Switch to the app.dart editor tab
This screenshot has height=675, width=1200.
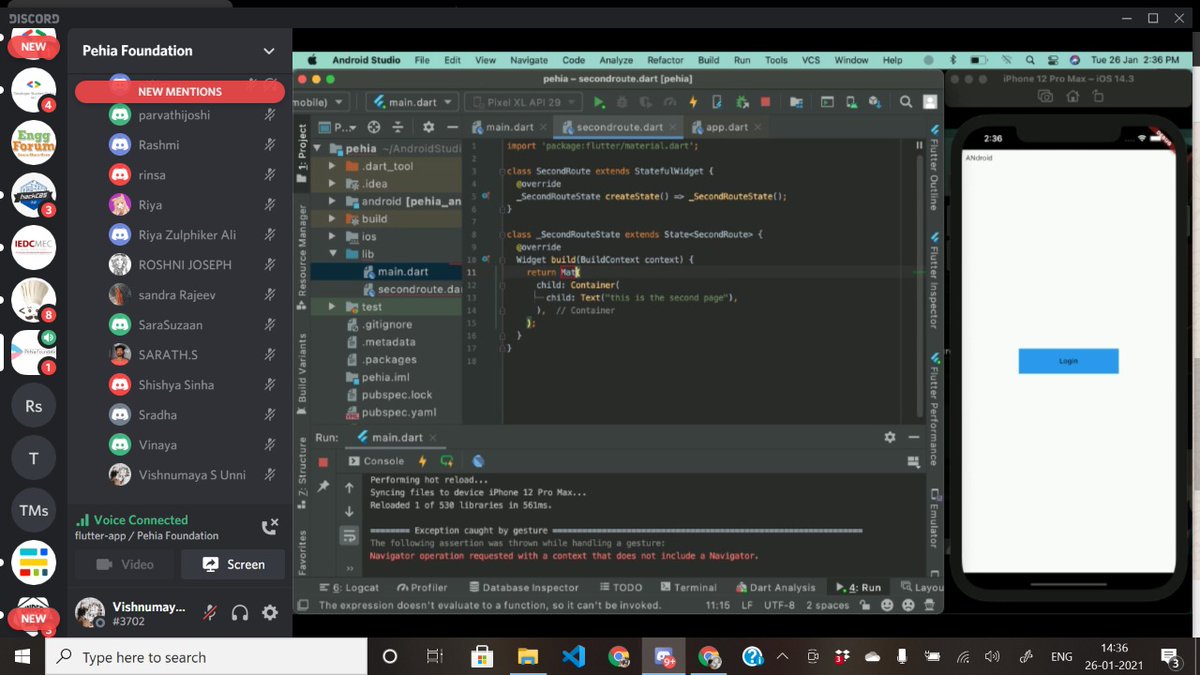(x=725, y=127)
